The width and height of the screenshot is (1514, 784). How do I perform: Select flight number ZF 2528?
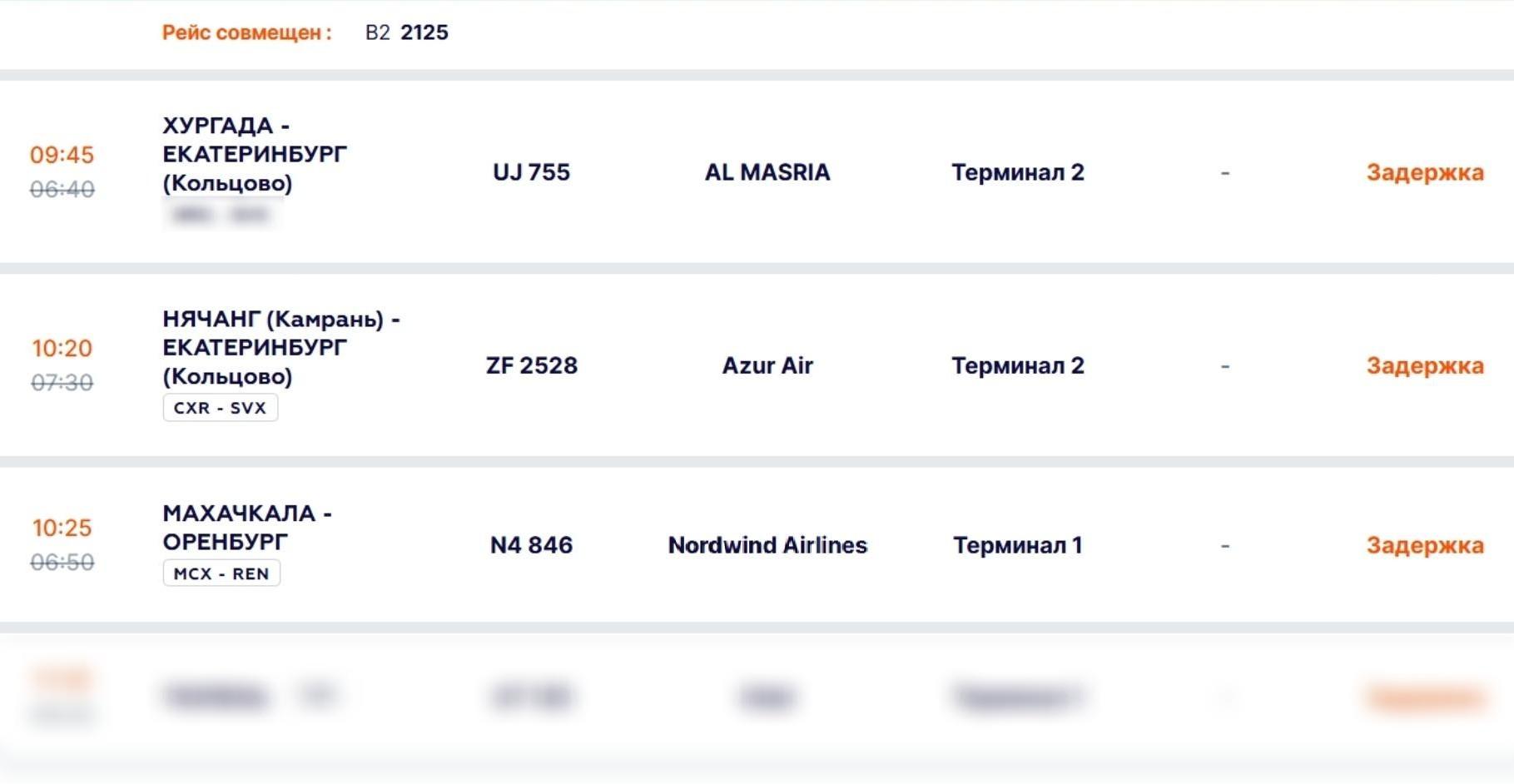531,365
